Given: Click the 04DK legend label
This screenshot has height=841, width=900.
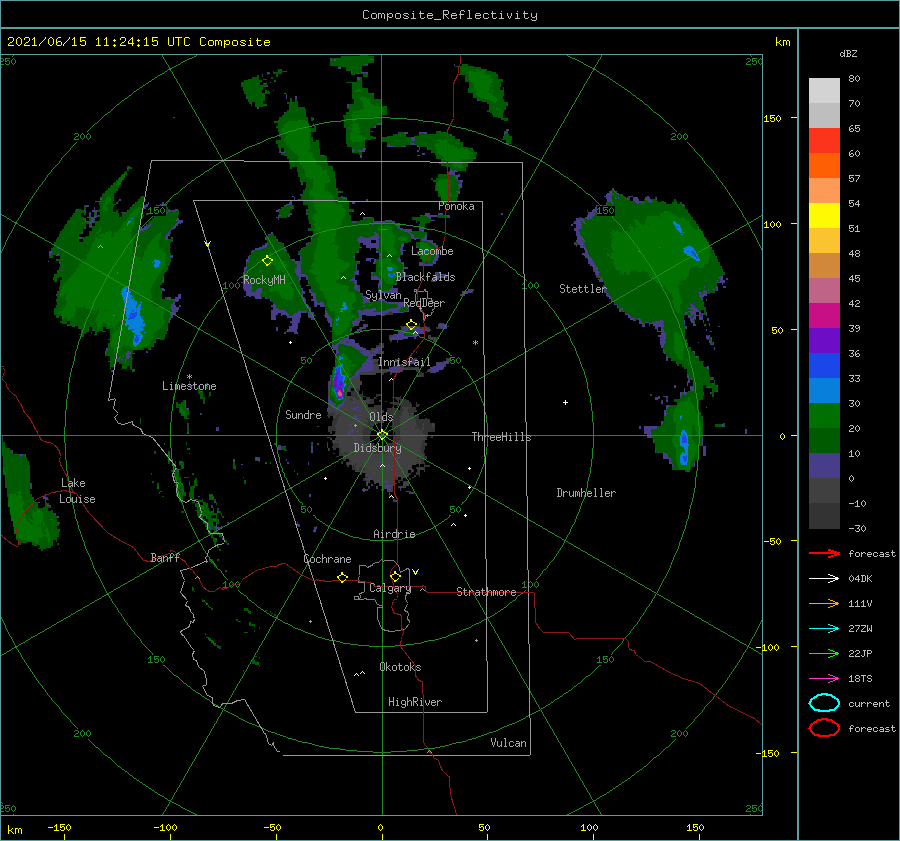Looking at the screenshot, I should (860, 579).
